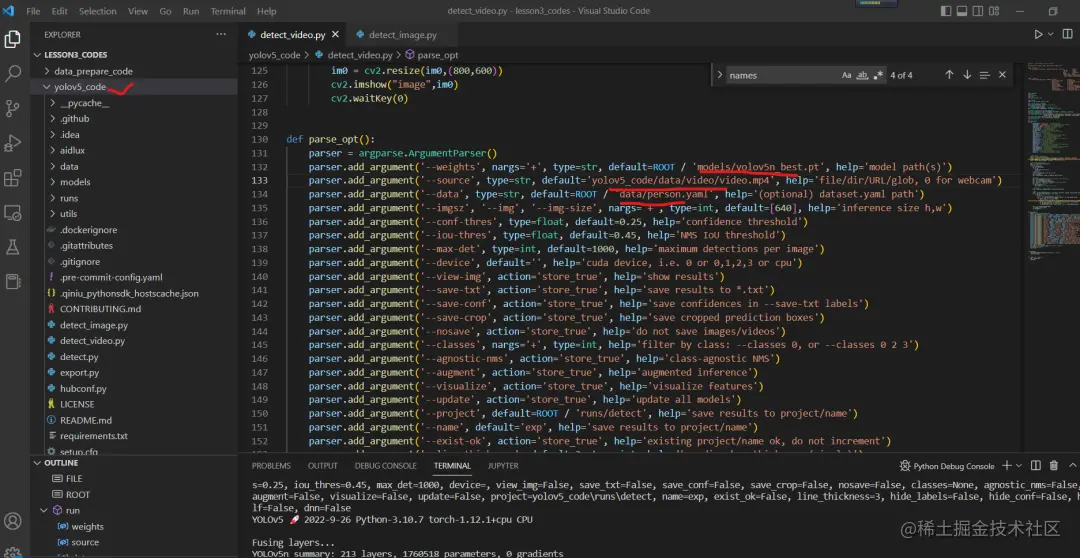1080x558 pixels.
Task: Open the File menu
Action: 32,11
